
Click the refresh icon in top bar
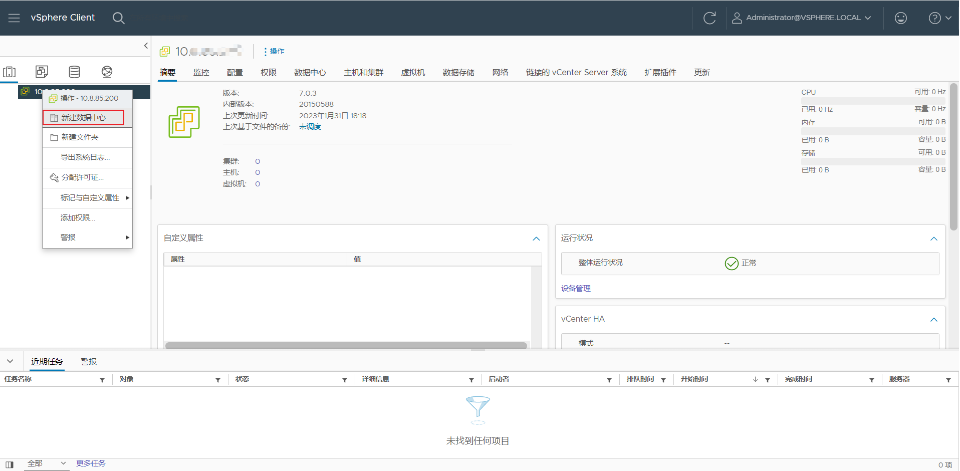point(710,18)
